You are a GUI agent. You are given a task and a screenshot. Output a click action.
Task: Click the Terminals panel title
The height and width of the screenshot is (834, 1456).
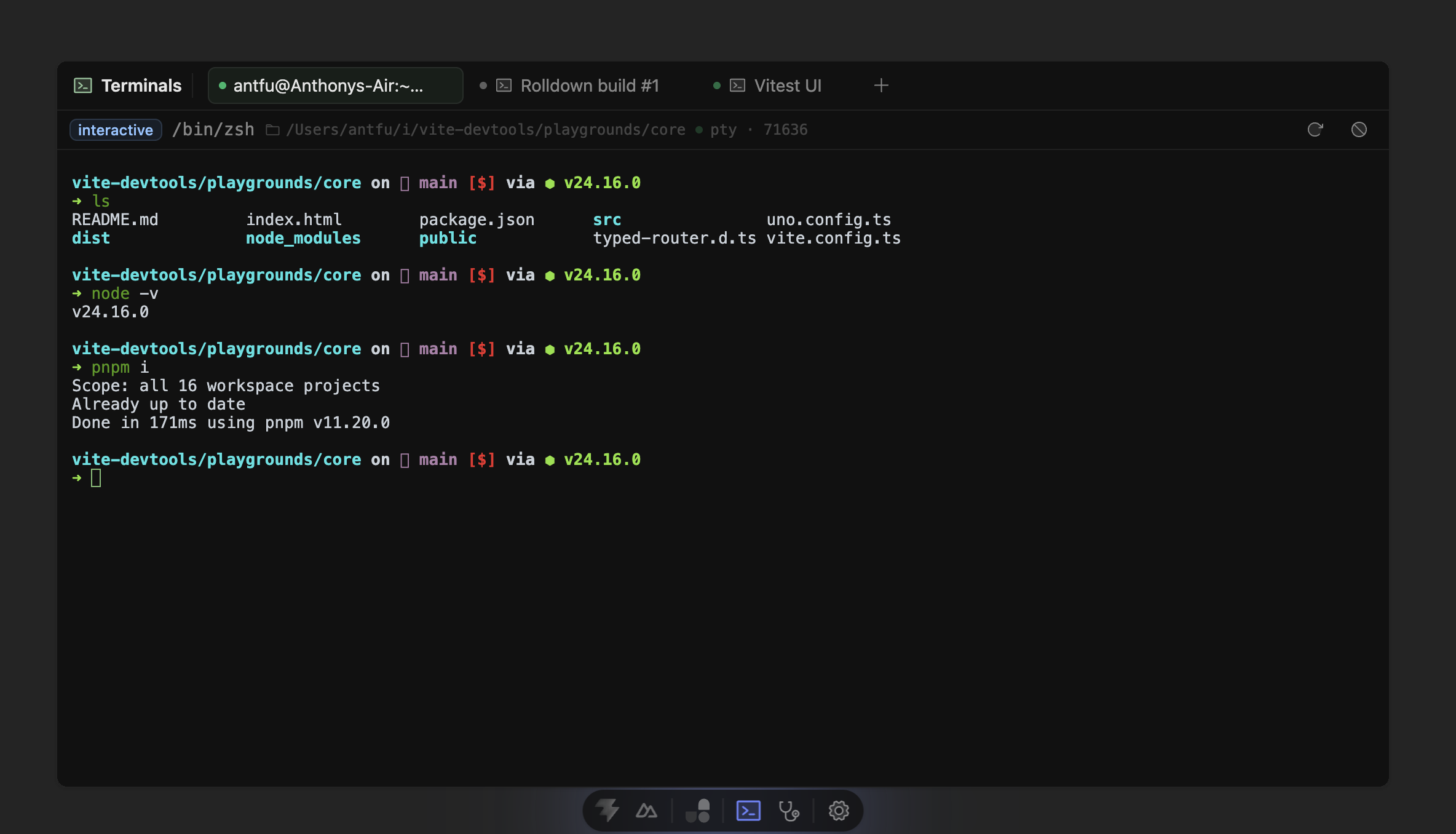point(141,85)
